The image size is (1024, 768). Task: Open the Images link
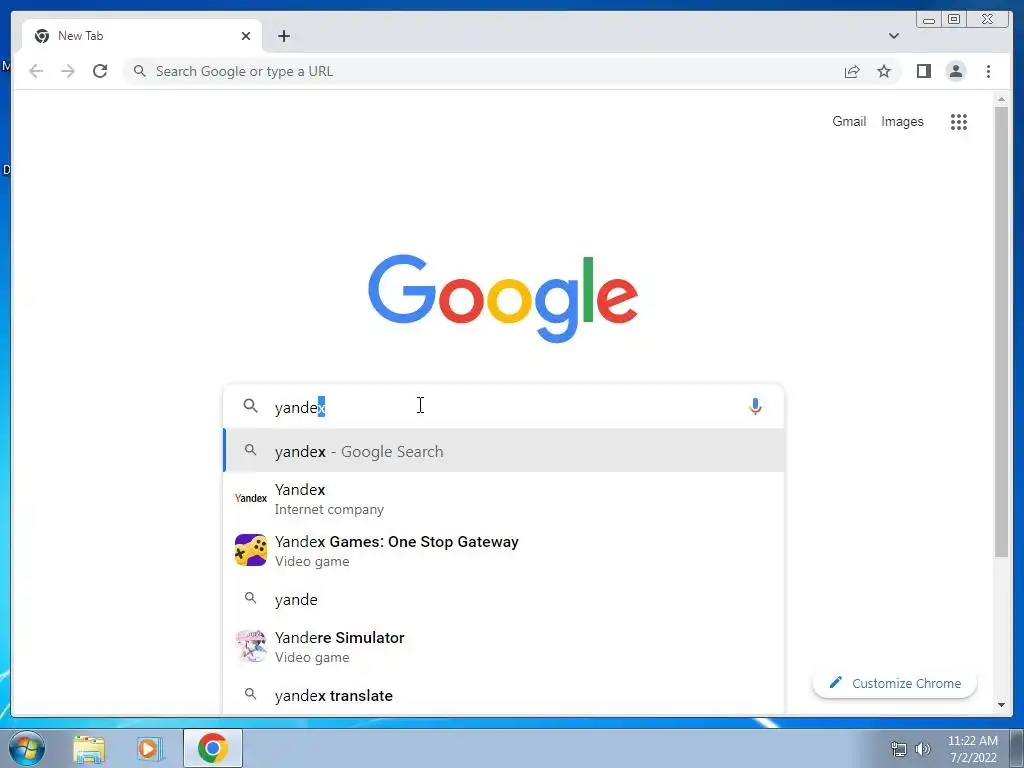point(902,121)
